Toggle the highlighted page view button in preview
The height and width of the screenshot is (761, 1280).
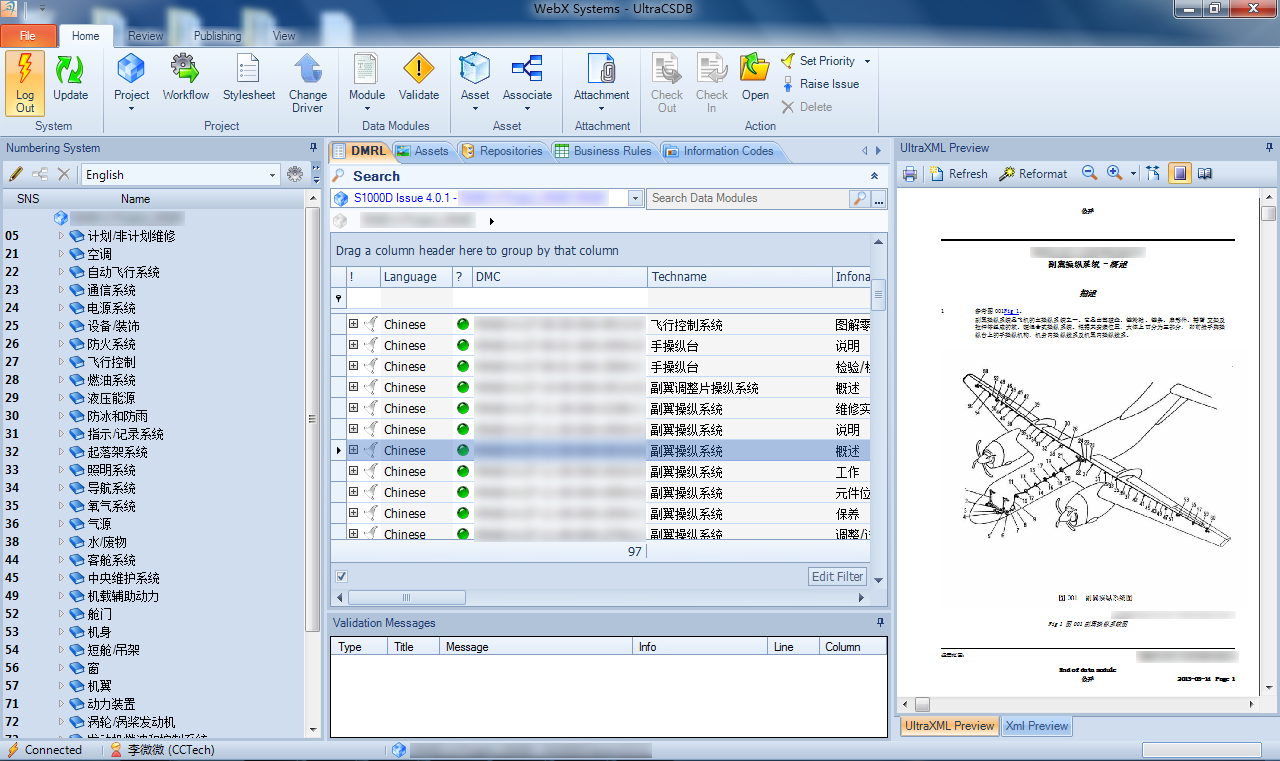[x=1180, y=174]
